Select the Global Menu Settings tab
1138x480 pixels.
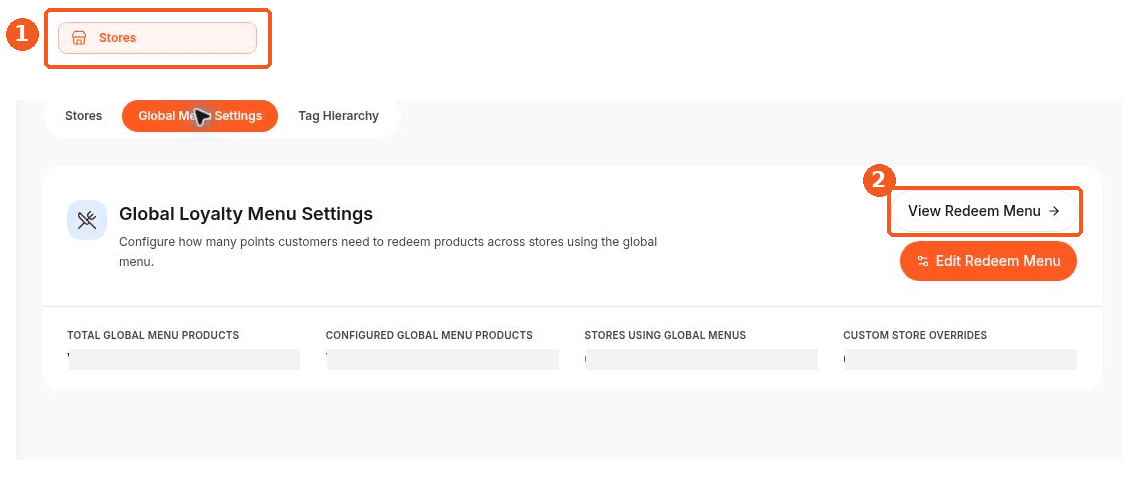click(200, 116)
